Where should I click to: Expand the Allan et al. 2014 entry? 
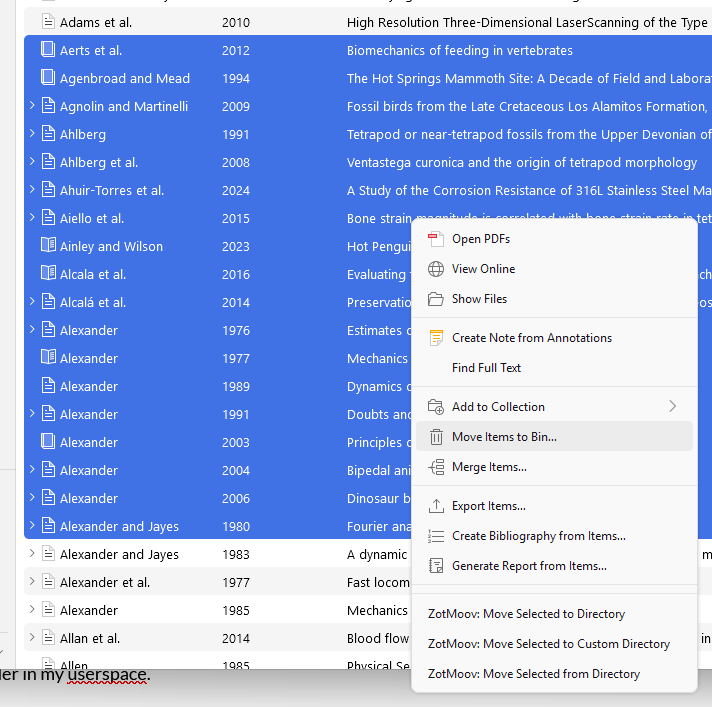tap(32, 638)
